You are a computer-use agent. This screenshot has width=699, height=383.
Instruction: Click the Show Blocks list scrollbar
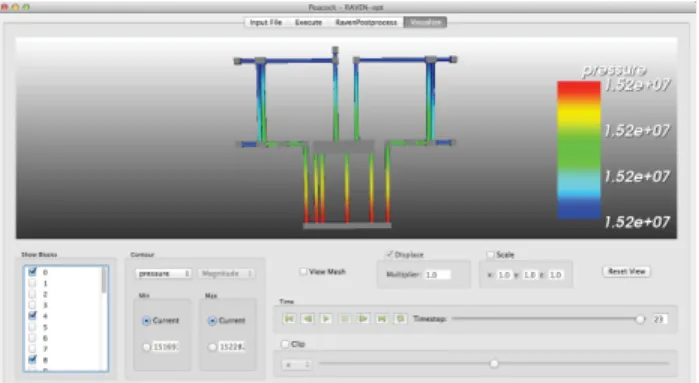(104, 280)
